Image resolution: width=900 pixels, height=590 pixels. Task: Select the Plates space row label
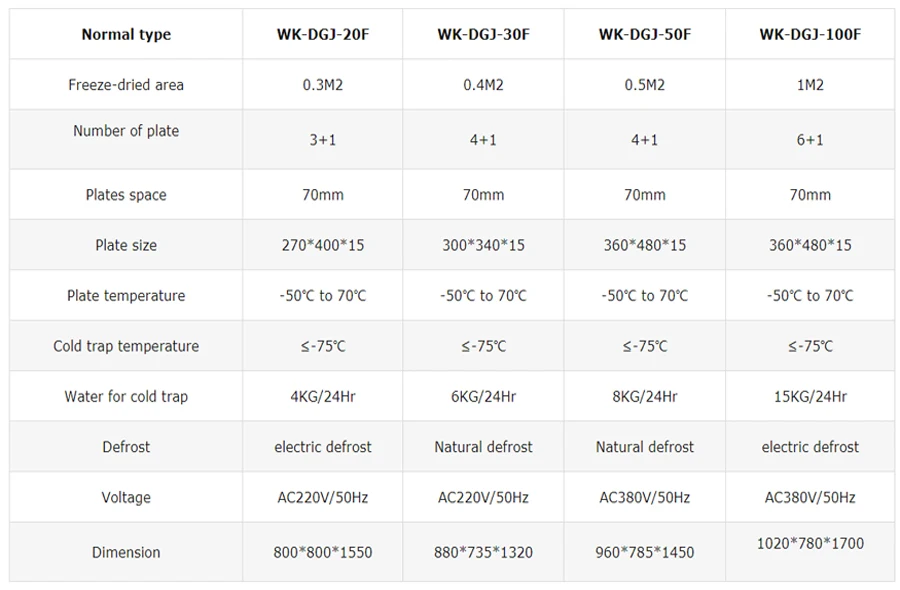click(x=126, y=195)
